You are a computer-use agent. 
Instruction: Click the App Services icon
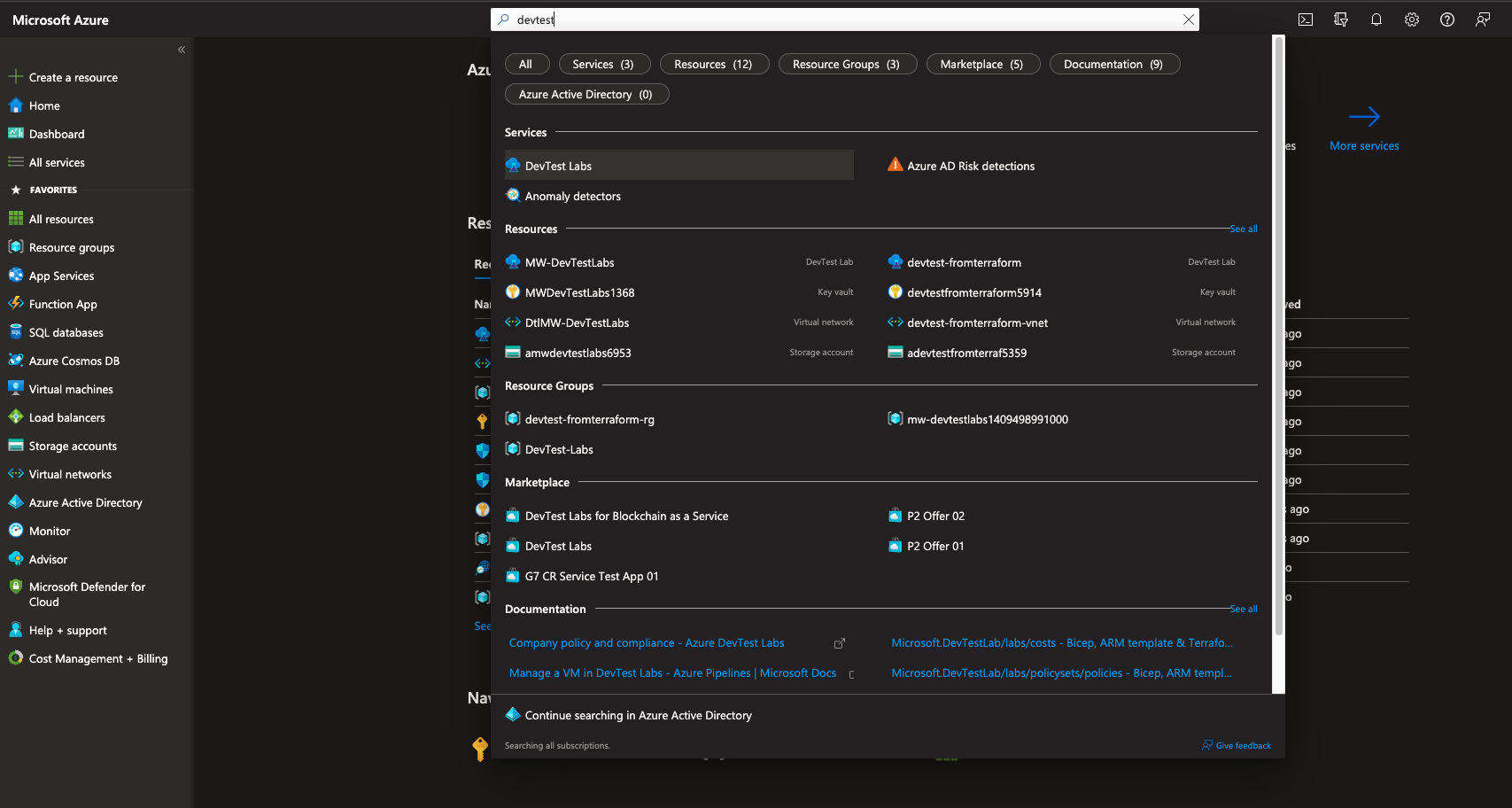[x=15, y=276]
